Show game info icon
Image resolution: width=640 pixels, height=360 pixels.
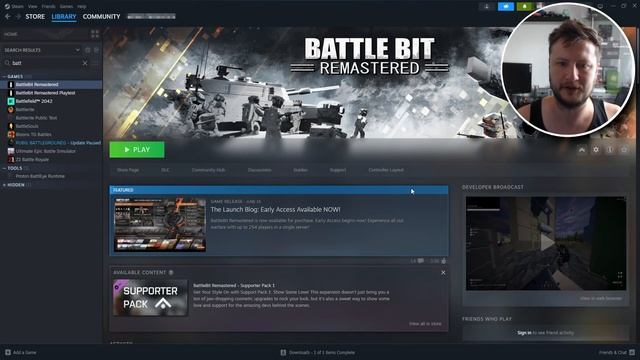(610, 150)
